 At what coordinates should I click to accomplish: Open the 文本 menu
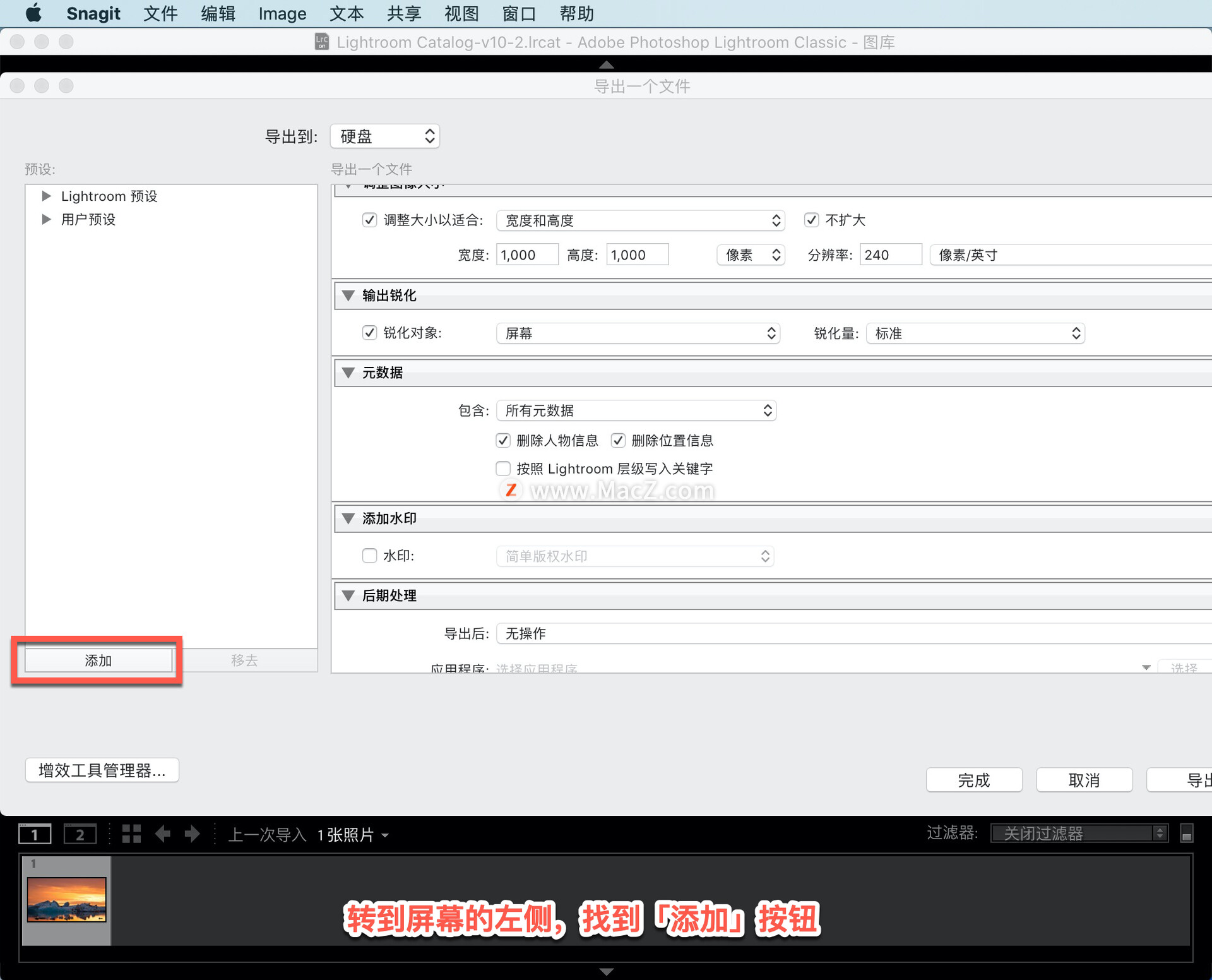pos(347,13)
